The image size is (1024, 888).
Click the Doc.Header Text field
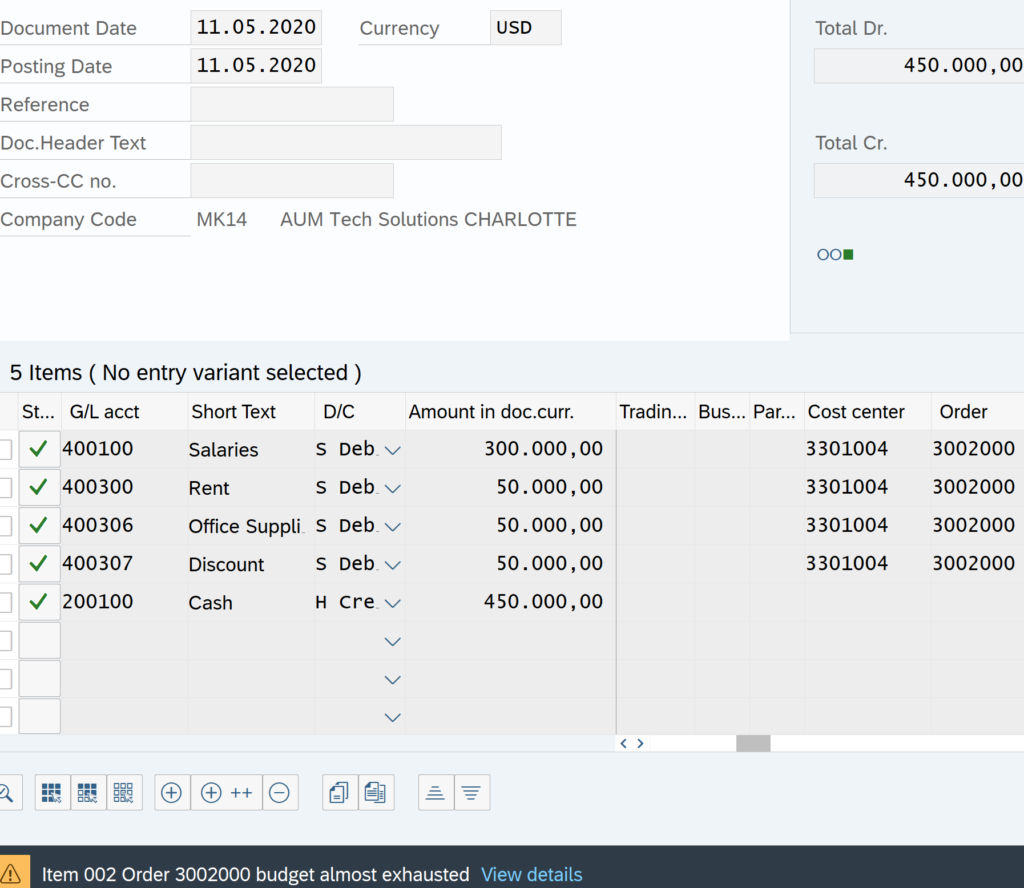point(346,142)
